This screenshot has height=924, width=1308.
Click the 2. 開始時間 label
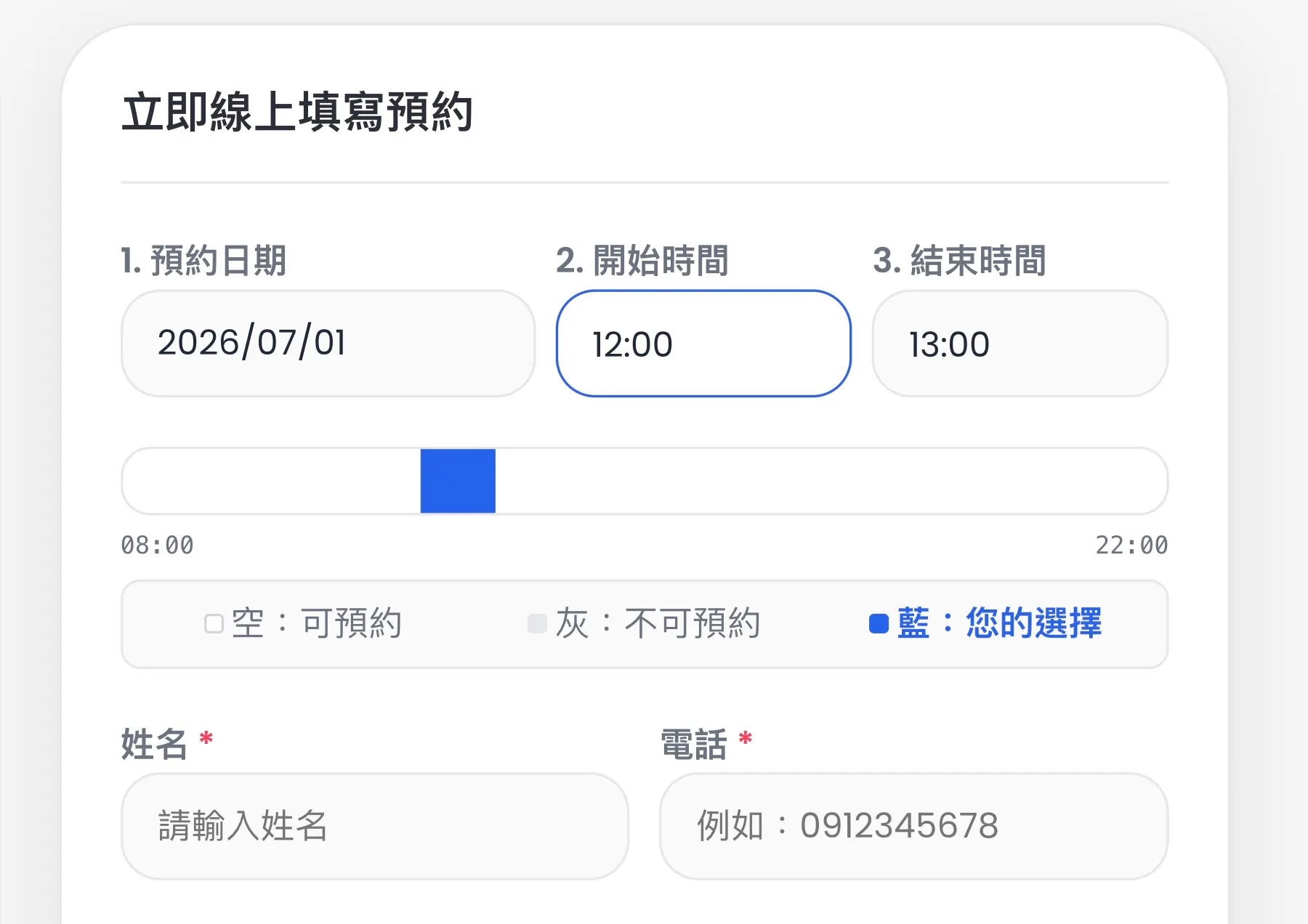click(642, 260)
